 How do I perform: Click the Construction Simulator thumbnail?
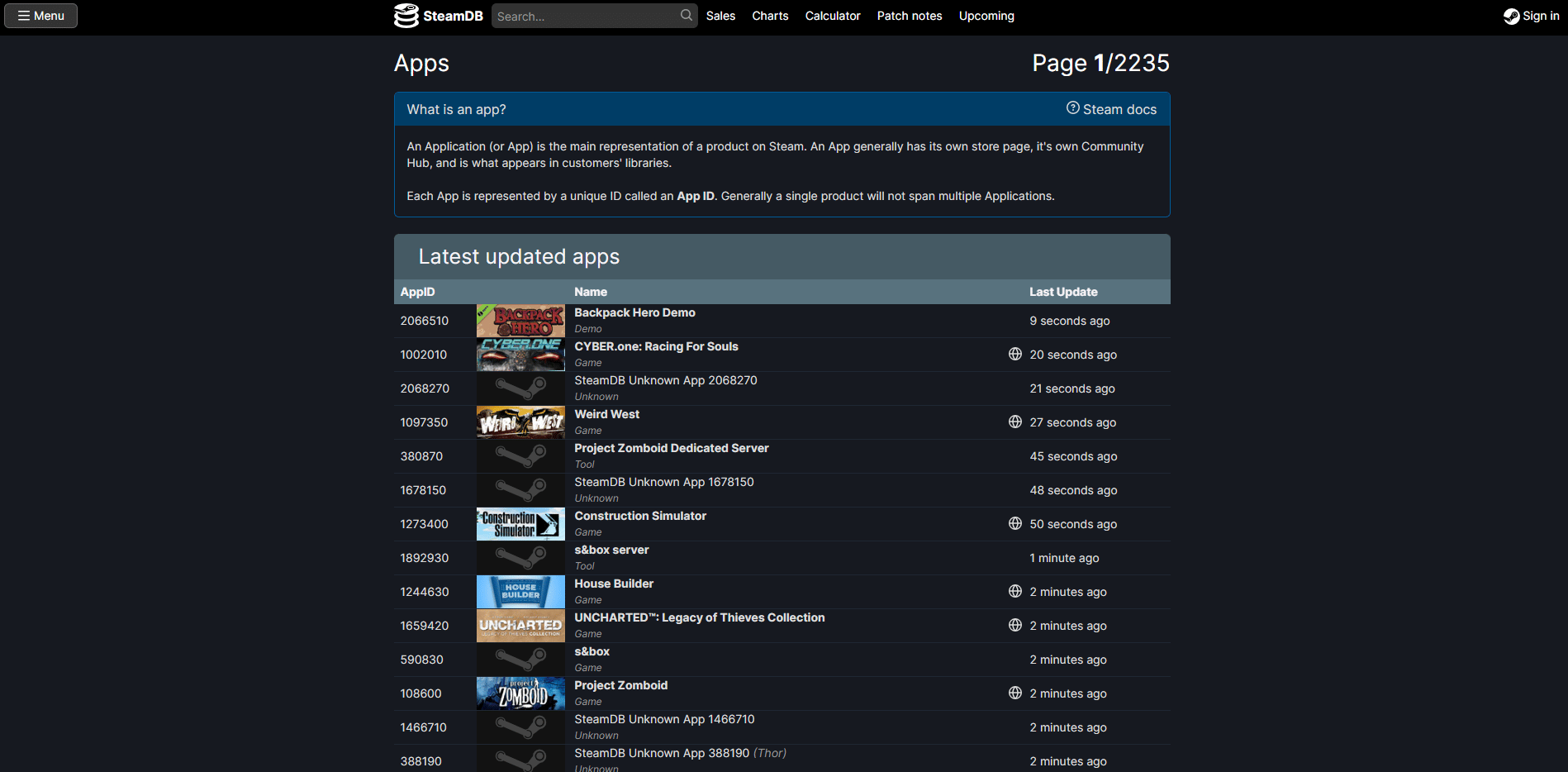click(x=520, y=524)
